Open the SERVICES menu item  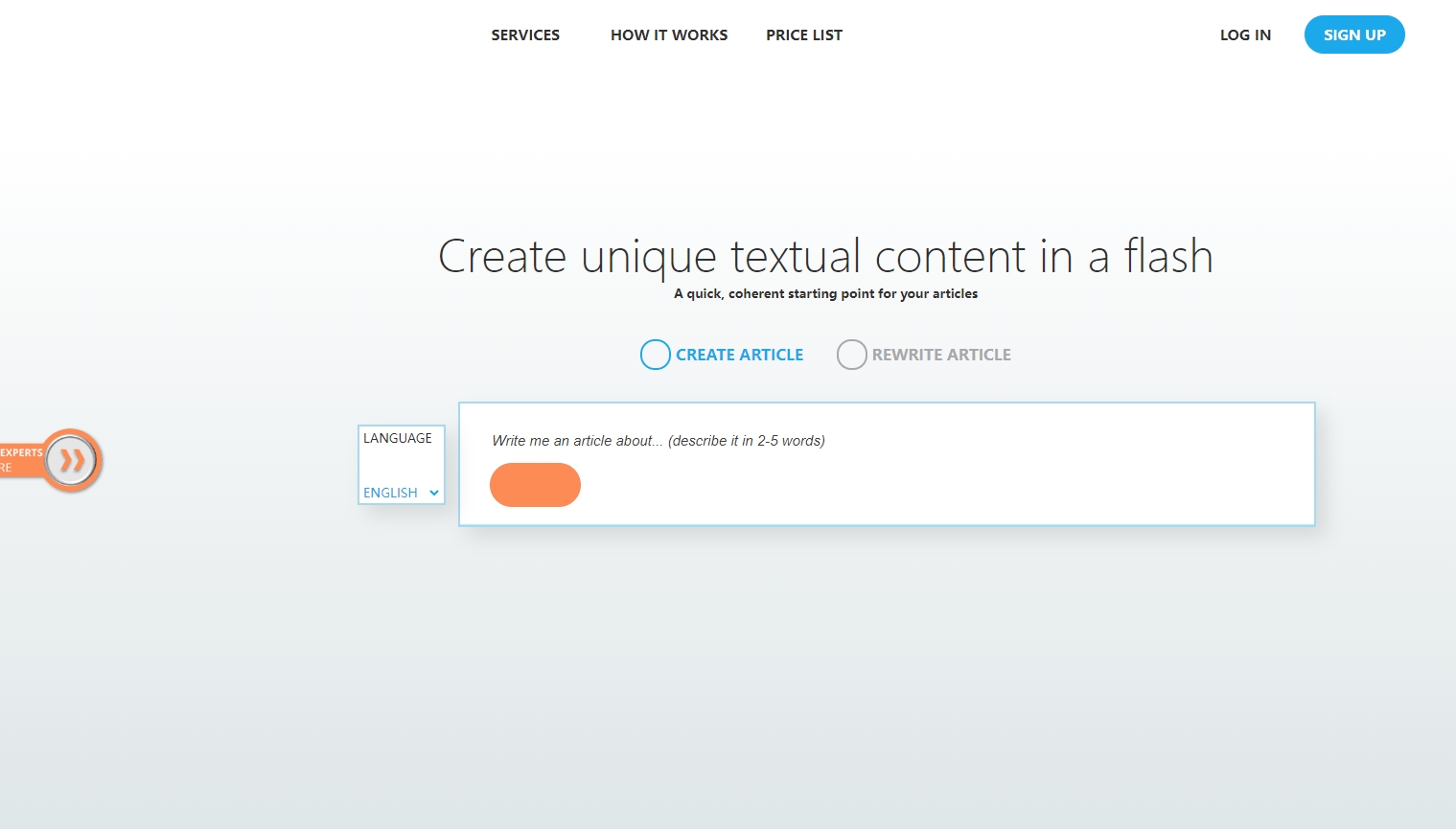(x=525, y=35)
